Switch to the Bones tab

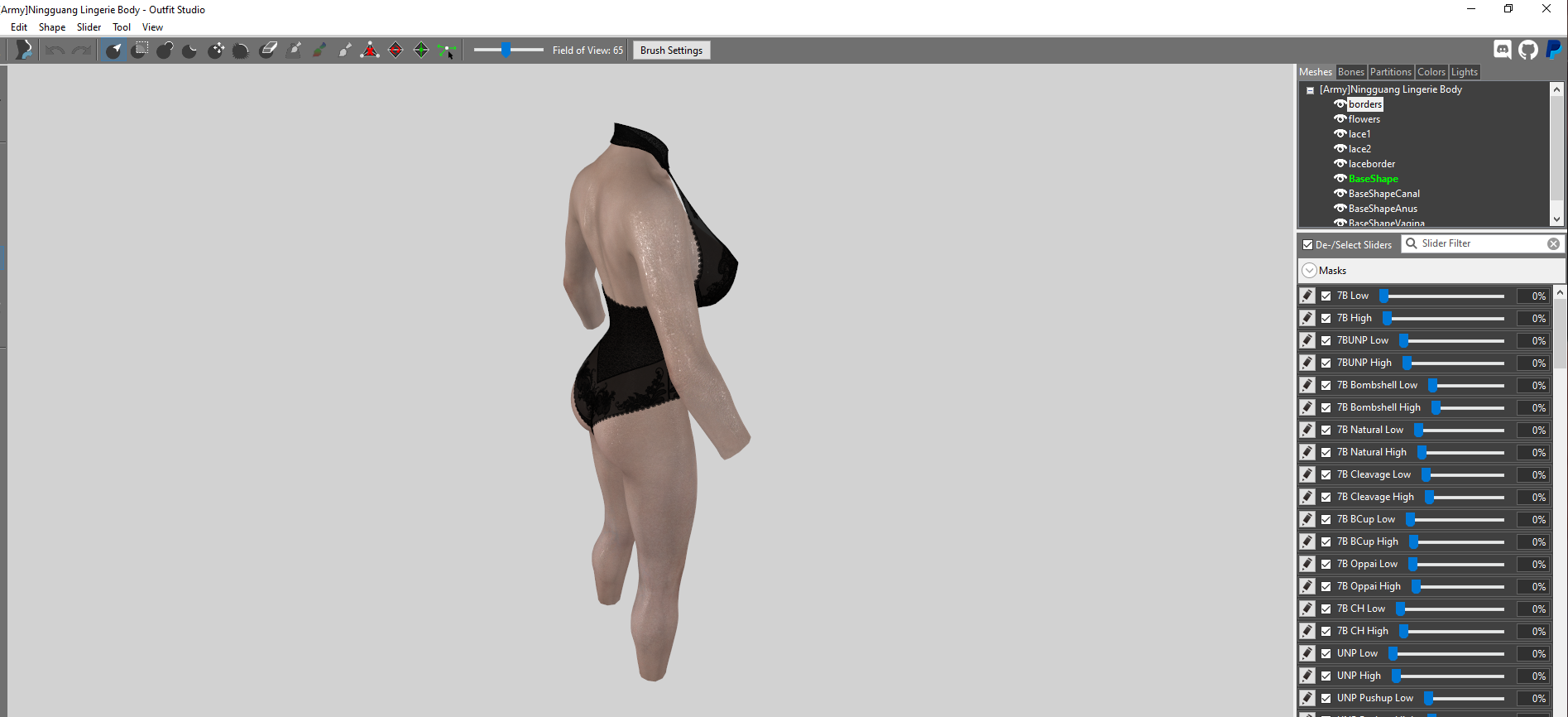pyautogui.click(x=1350, y=72)
